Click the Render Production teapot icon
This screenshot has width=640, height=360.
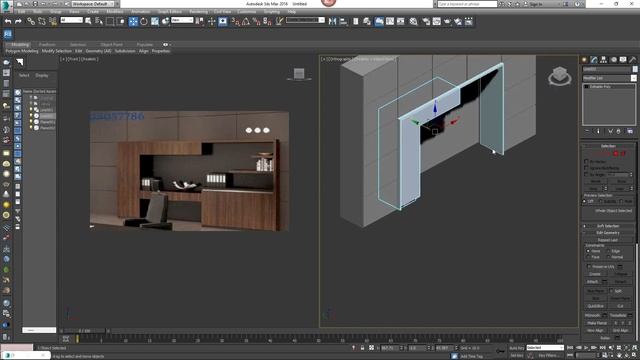447,21
